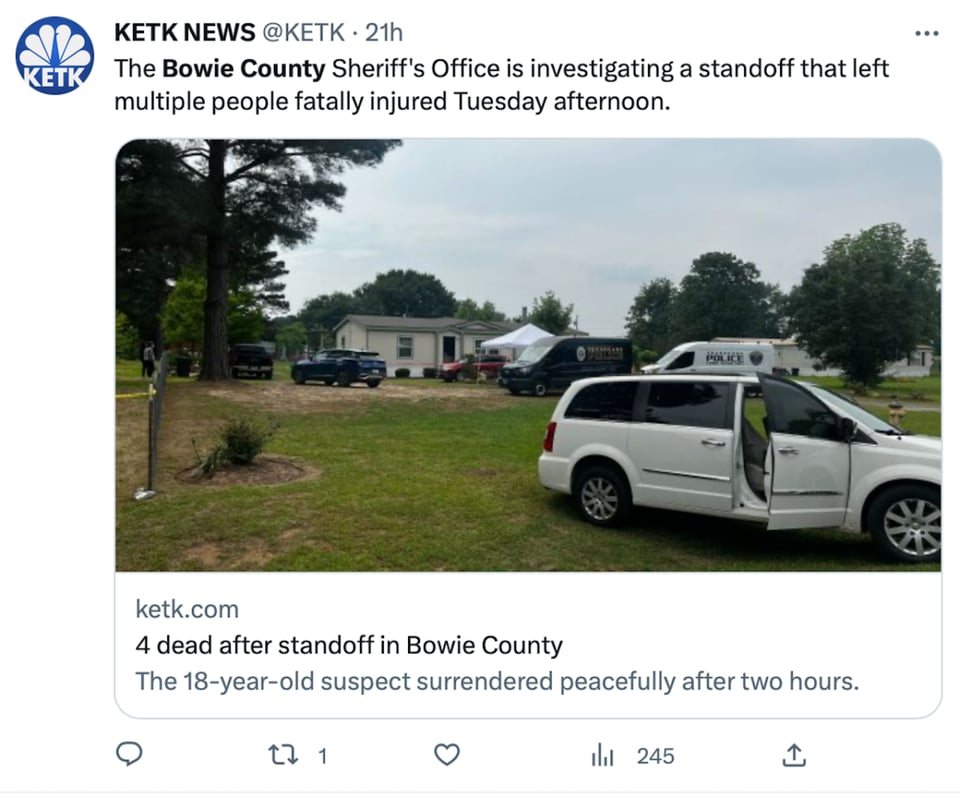
Task: Click the 18-year-old suspect card description
Action: (x=497, y=681)
